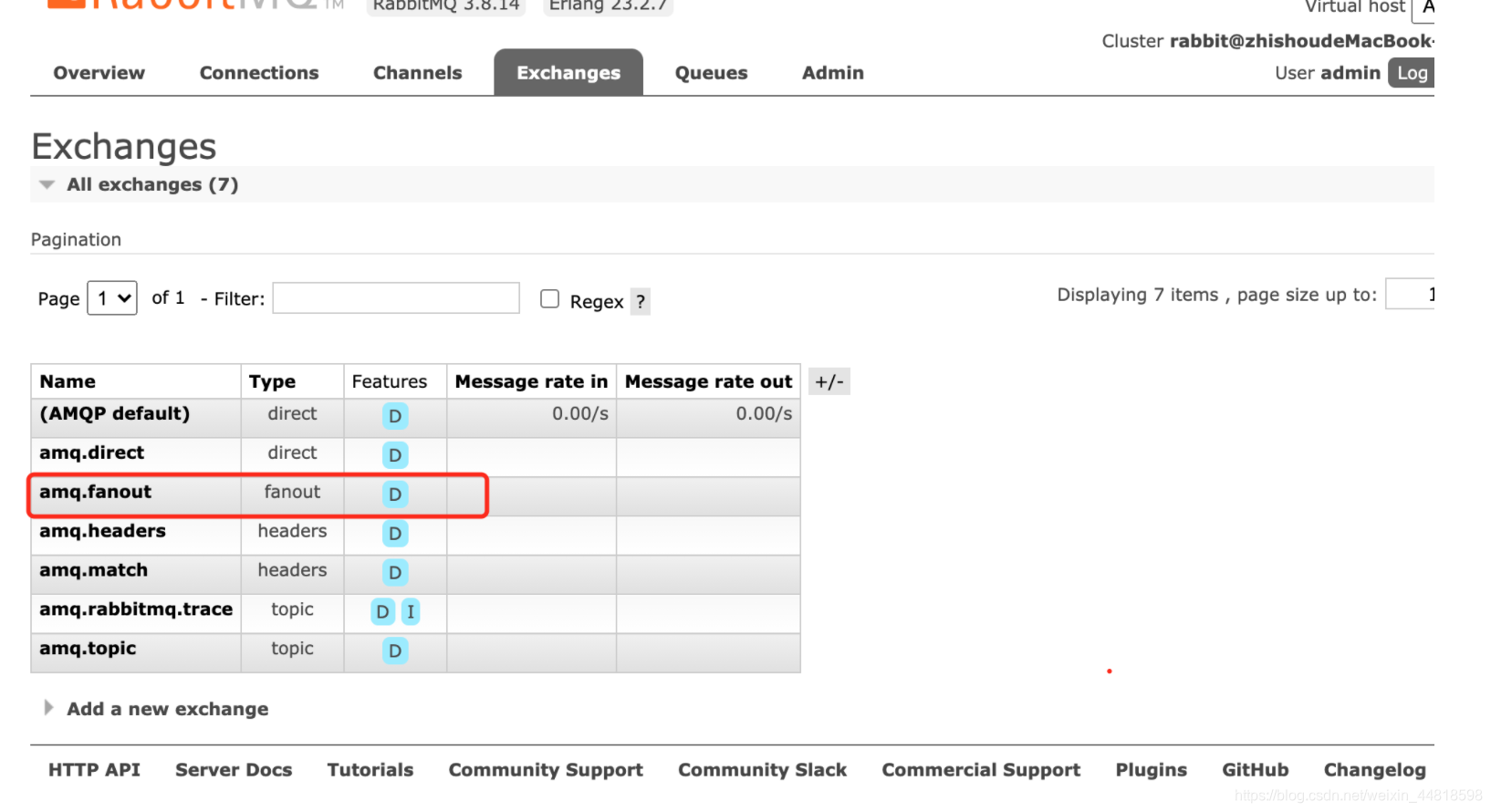Screen dimensions: 1491x812
Task: Click the D badge for amq.headers
Action: (395, 534)
